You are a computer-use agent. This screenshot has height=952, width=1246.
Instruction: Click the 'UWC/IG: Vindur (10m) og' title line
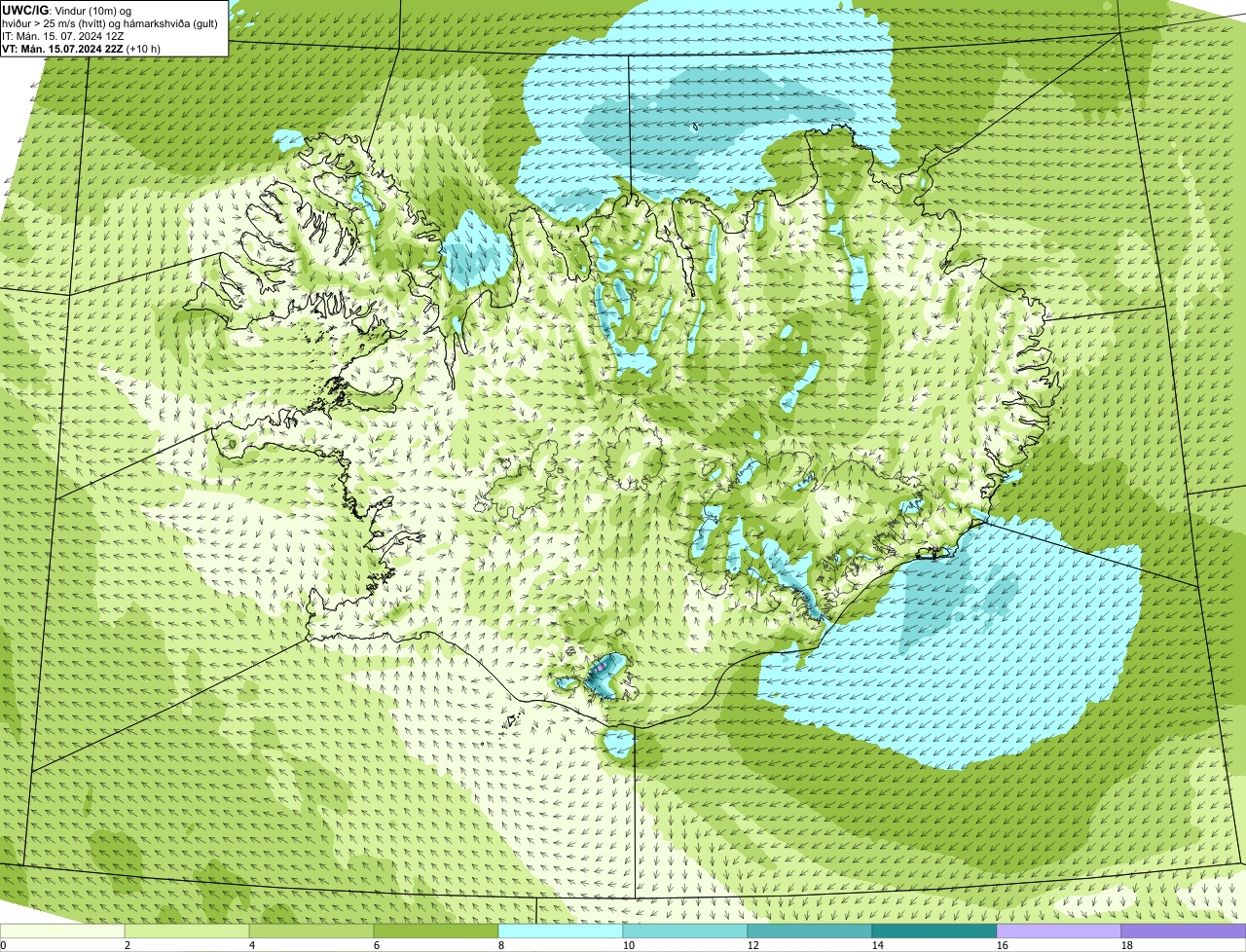click(67, 10)
